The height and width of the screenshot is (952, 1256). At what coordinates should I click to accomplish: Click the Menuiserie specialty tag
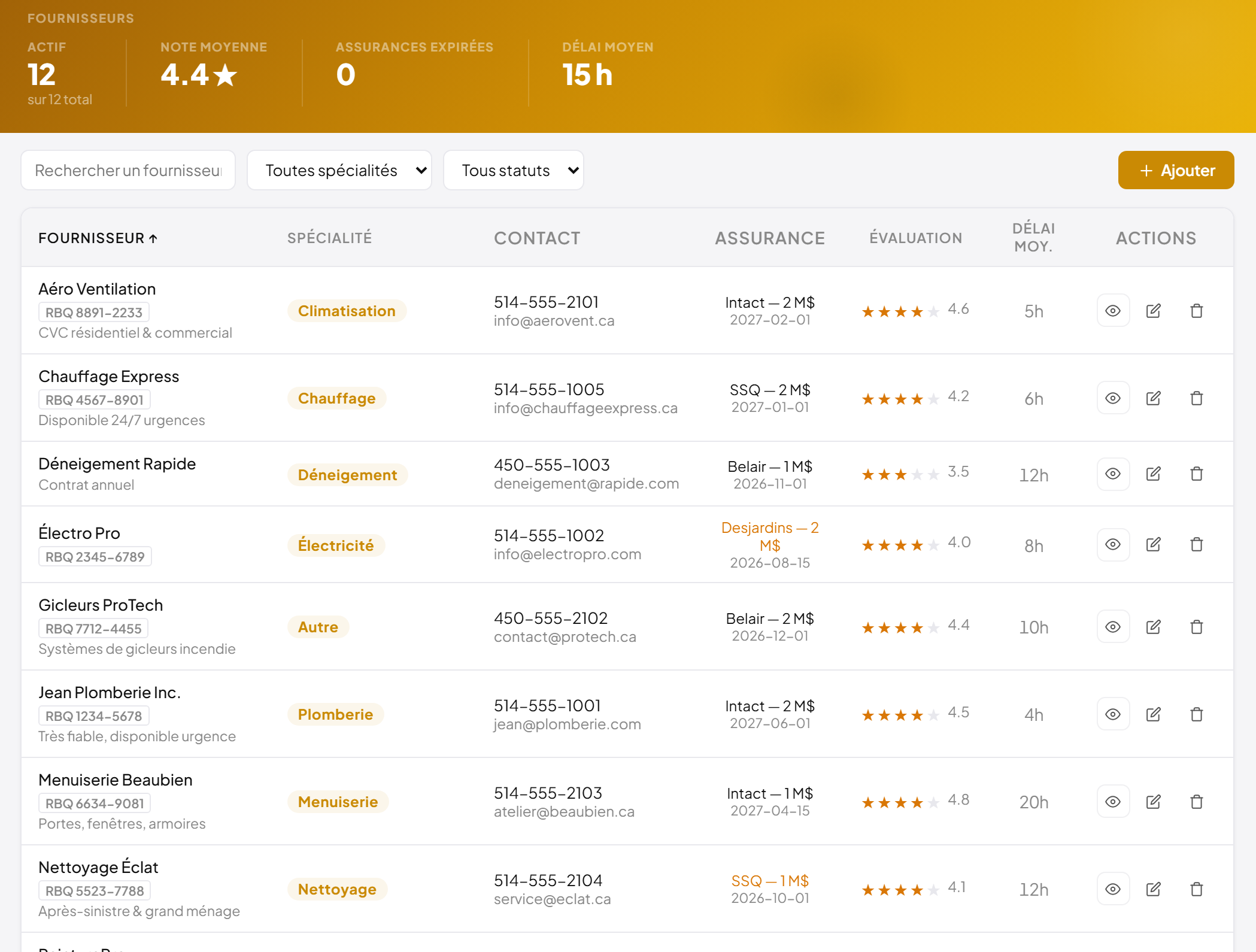tap(338, 802)
